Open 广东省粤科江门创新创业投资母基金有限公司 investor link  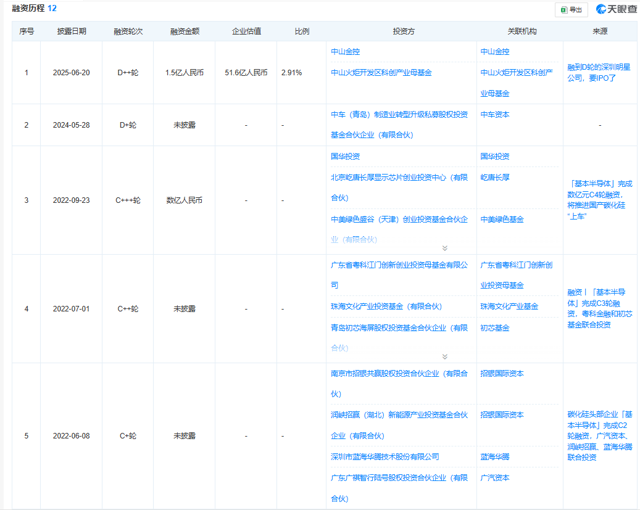pyautogui.click(x=399, y=275)
